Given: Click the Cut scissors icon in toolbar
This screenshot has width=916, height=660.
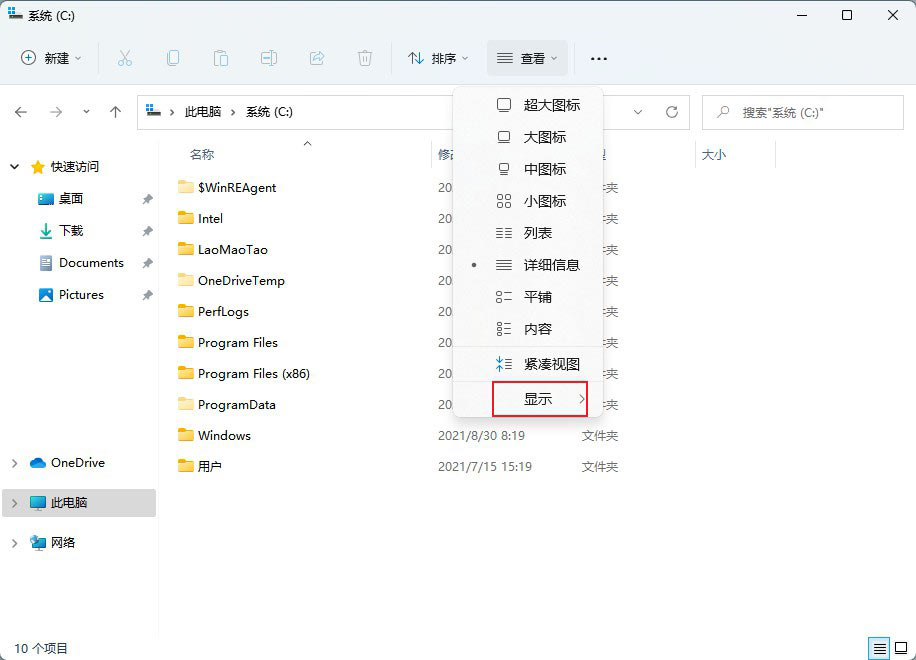Looking at the screenshot, I should point(124,58).
